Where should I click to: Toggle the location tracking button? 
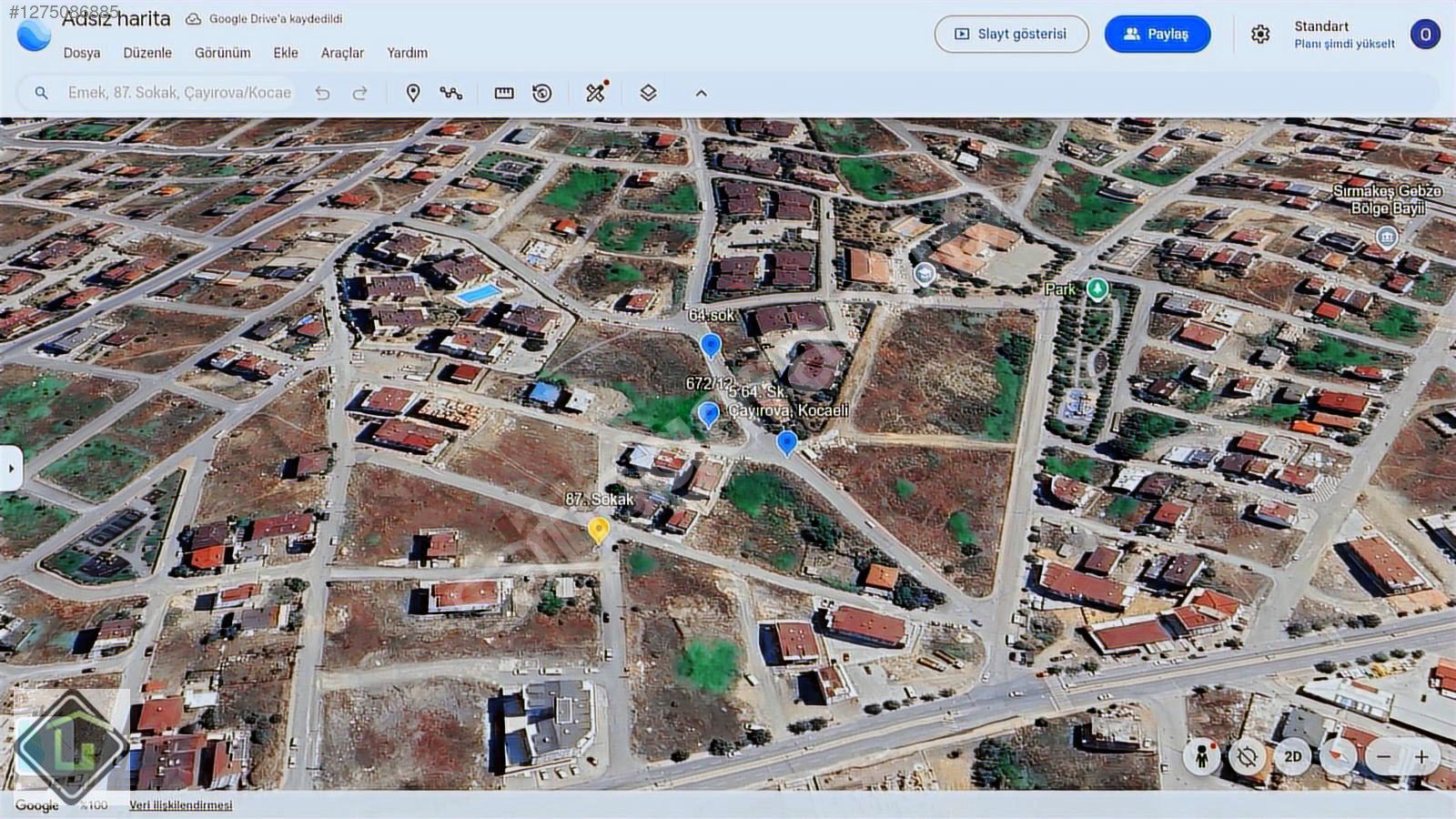click(x=1247, y=756)
